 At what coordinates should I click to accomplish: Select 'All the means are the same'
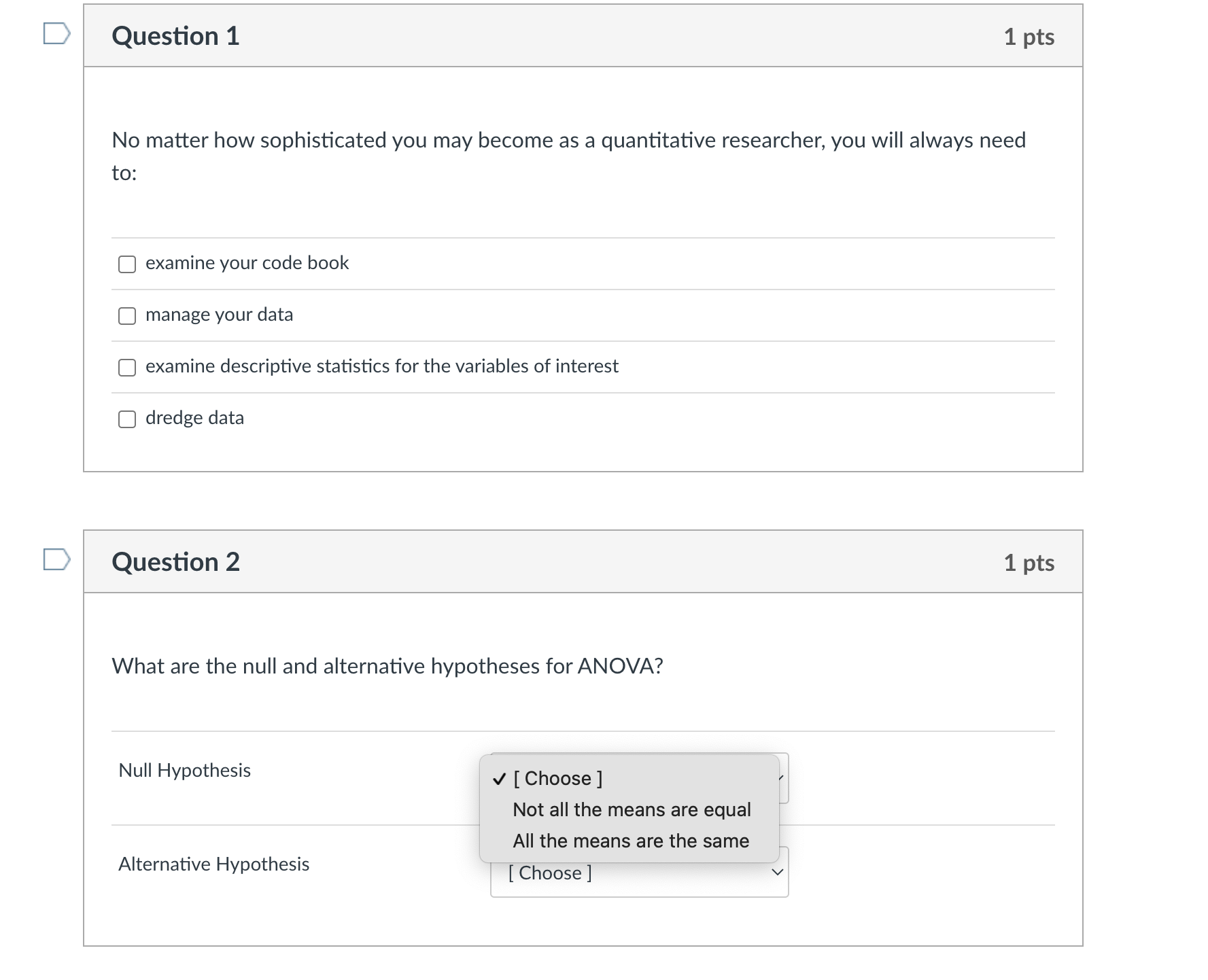point(630,841)
